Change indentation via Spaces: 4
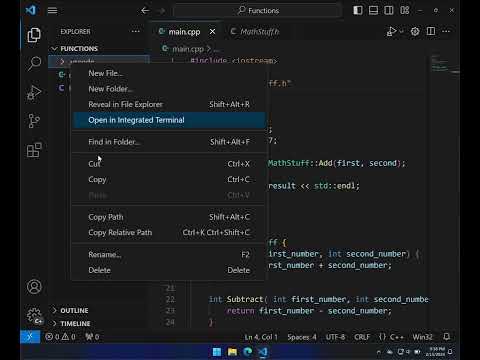The image size is (480, 360). point(302,337)
